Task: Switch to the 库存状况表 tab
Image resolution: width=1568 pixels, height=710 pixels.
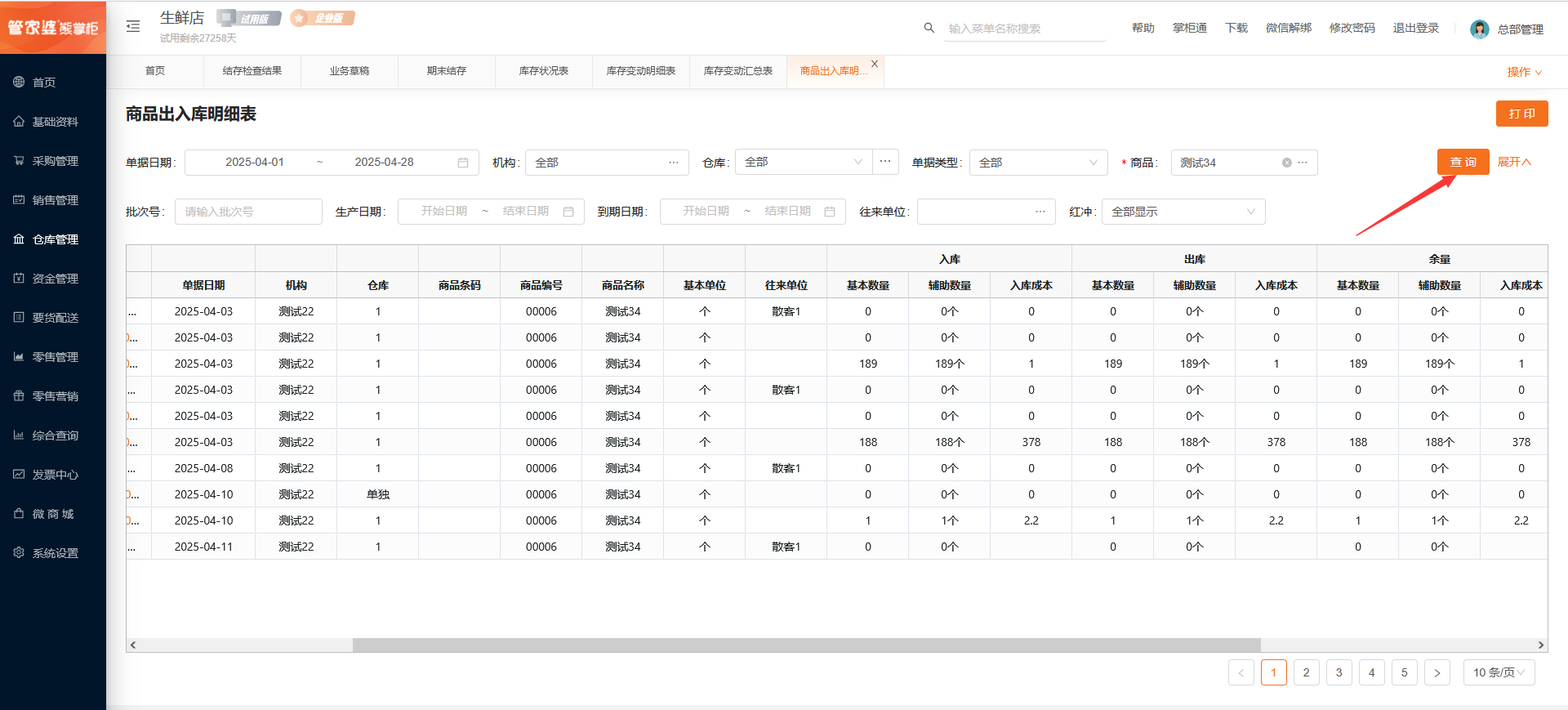Action: click(x=544, y=71)
